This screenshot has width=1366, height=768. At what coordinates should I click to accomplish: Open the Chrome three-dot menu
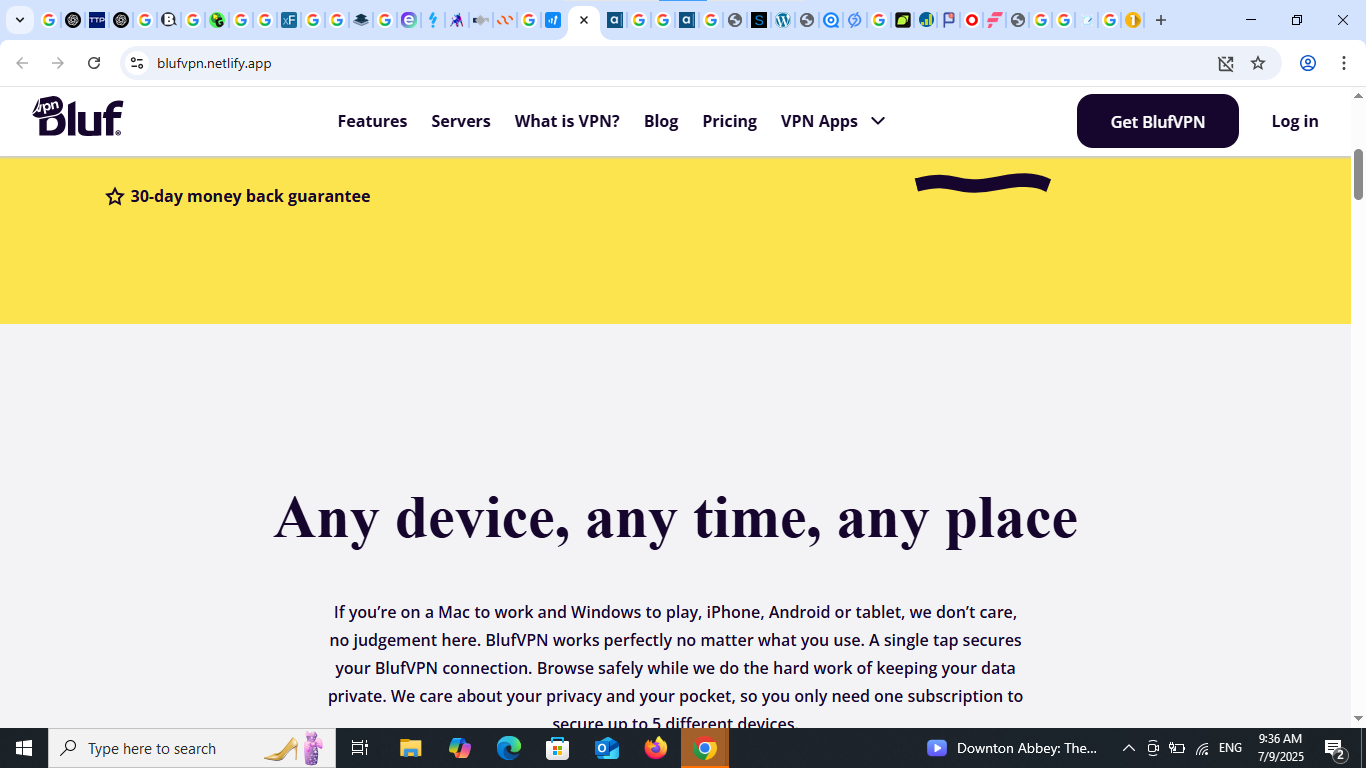(1343, 63)
